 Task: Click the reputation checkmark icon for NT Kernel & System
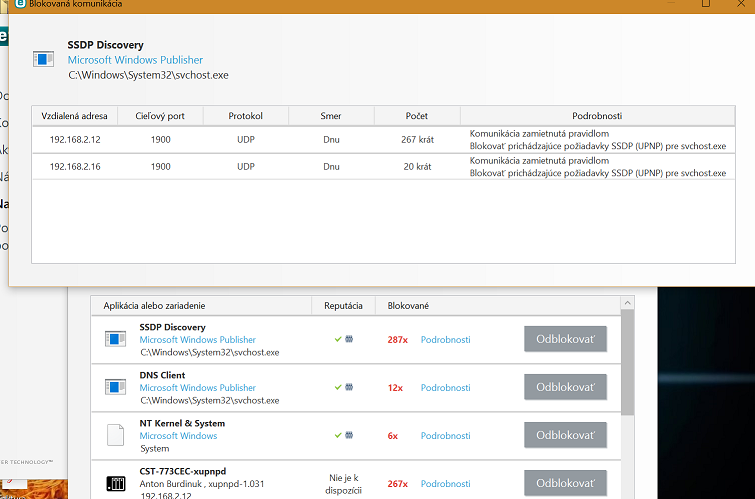click(x=339, y=435)
